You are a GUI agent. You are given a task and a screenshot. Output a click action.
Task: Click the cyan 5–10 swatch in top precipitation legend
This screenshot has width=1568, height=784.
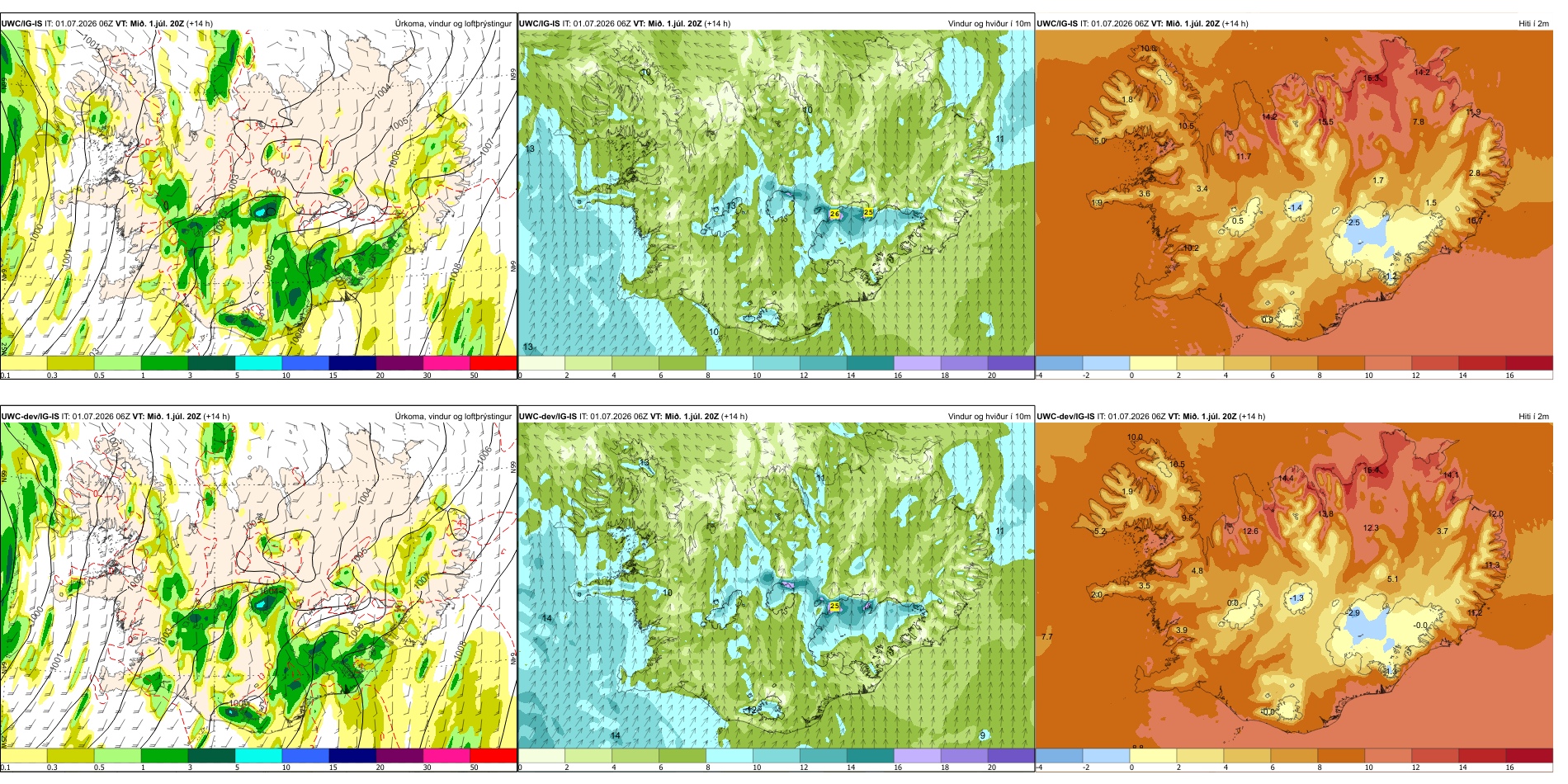click(258, 363)
